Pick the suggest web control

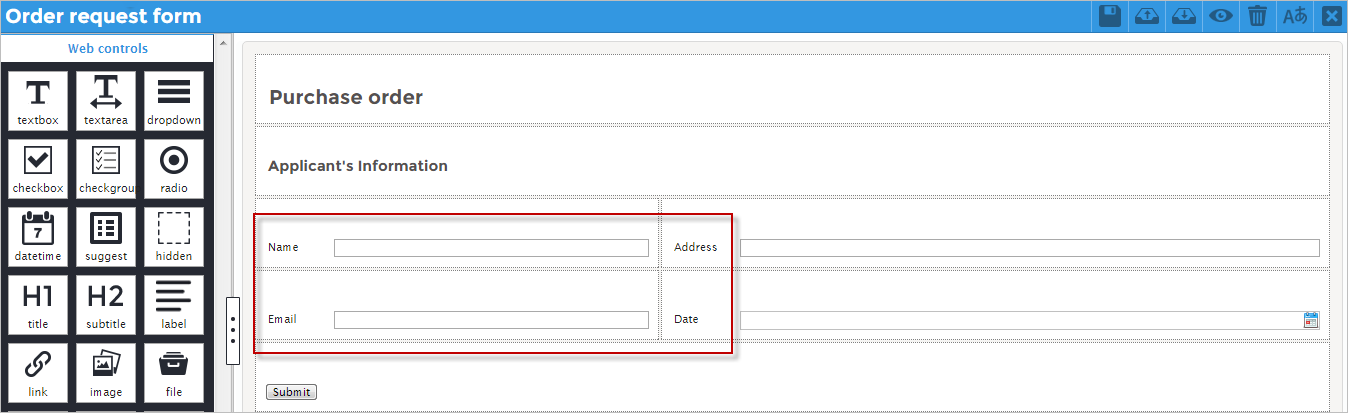[106, 237]
